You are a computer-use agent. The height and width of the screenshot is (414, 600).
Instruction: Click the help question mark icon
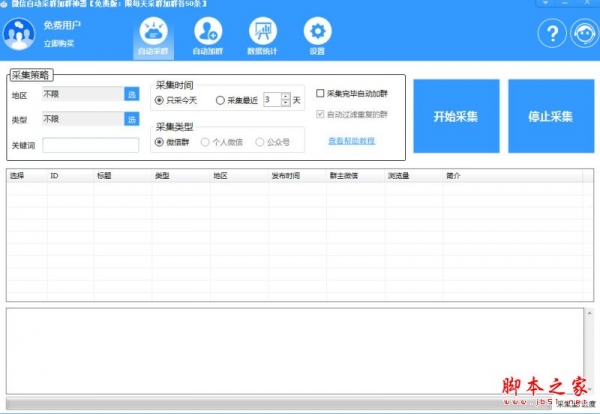552,35
